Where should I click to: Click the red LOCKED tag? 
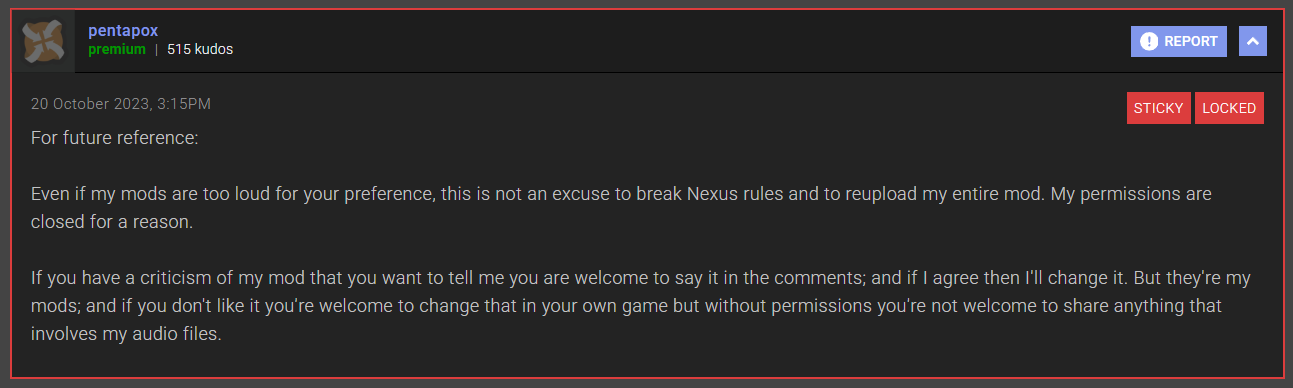[x=1229, y=108]
